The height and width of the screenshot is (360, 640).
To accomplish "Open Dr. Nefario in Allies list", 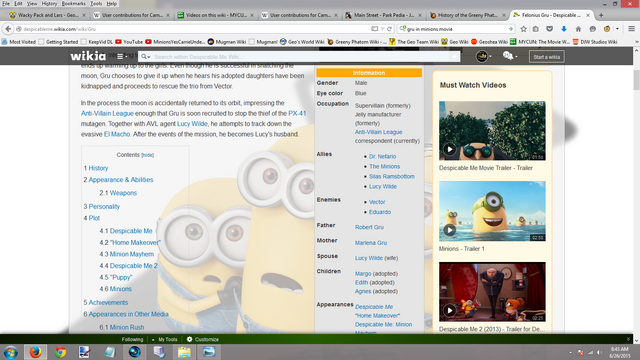I will (x=382, y=156).
